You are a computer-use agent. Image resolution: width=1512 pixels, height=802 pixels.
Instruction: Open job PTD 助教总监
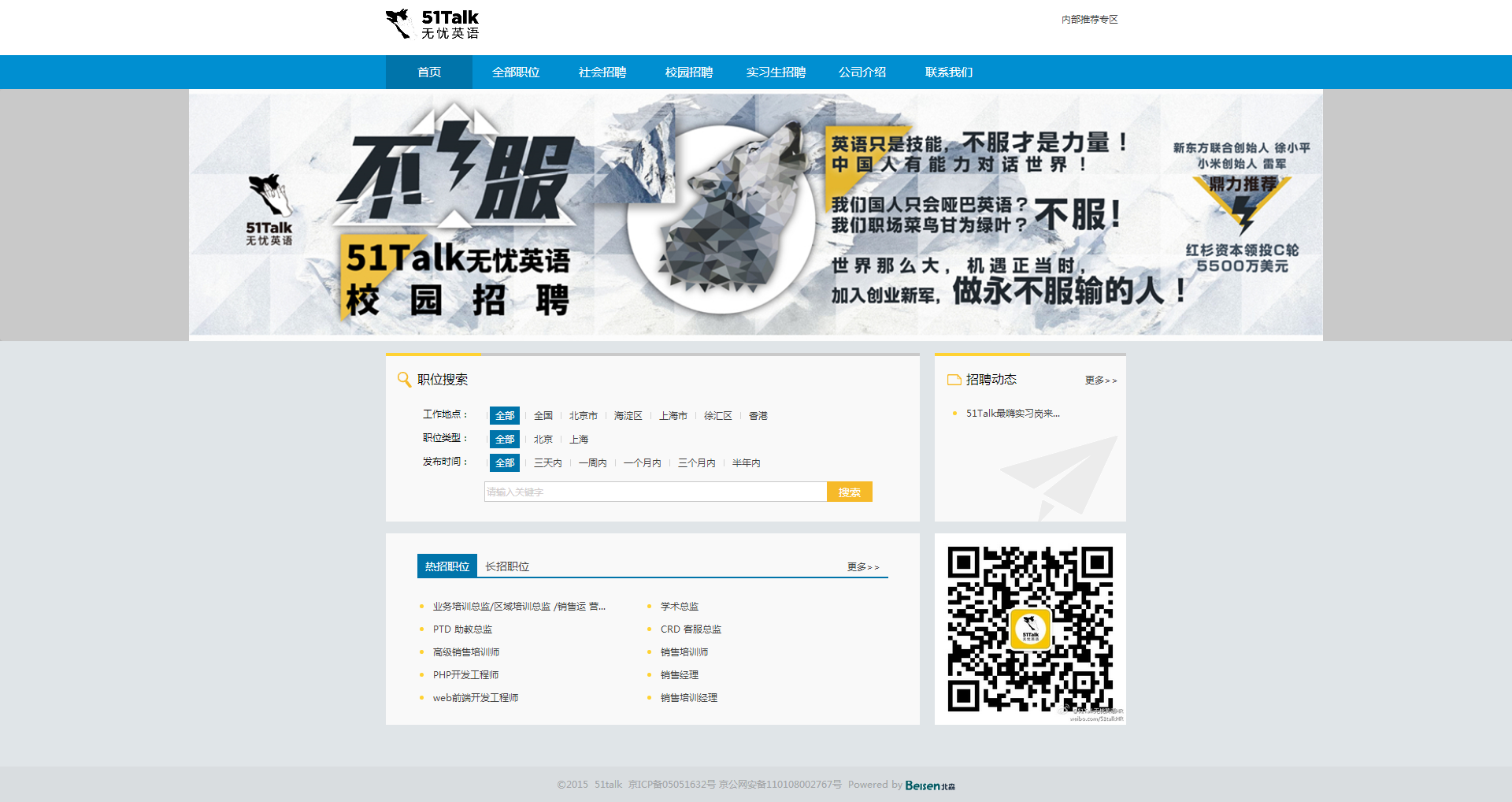point(462,629)
